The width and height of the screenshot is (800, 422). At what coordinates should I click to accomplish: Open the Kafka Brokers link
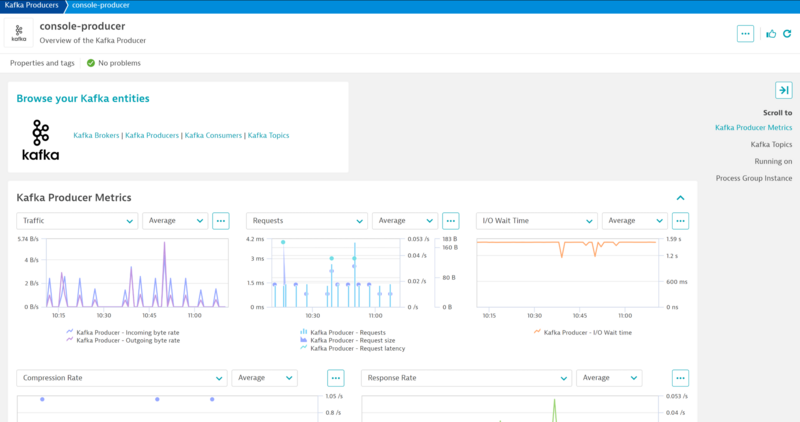96,135
